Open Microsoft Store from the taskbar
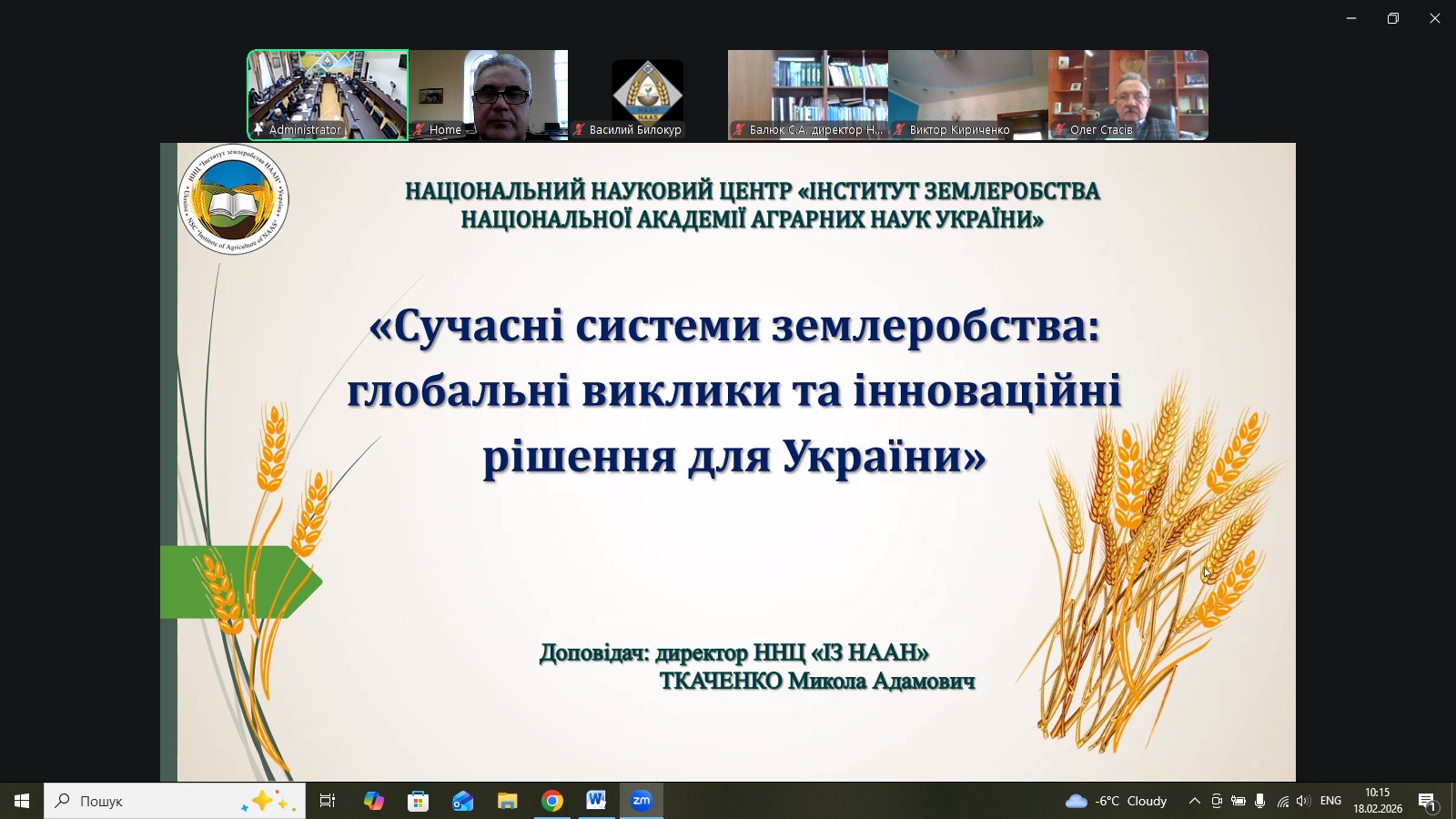This screenshot has height=819, width=1456. [x=419, y=801]
